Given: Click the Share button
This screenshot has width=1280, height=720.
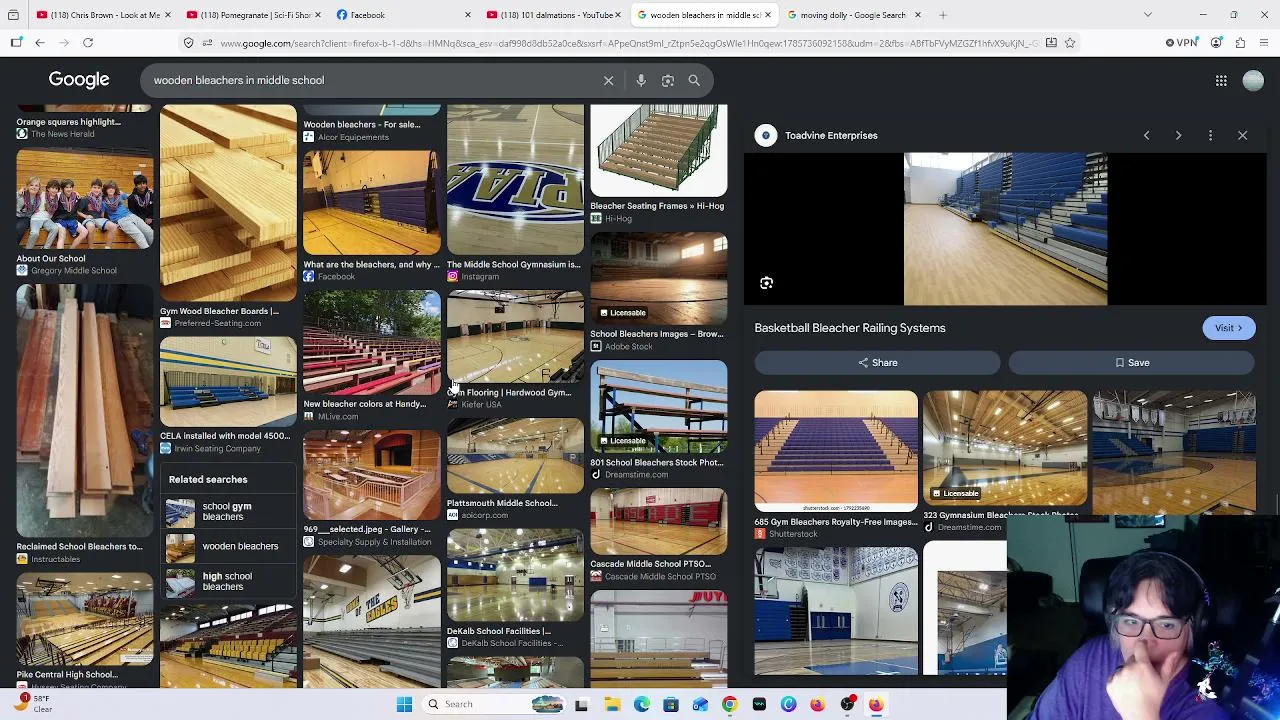Looking at the screenshot, I should point(878,363).
